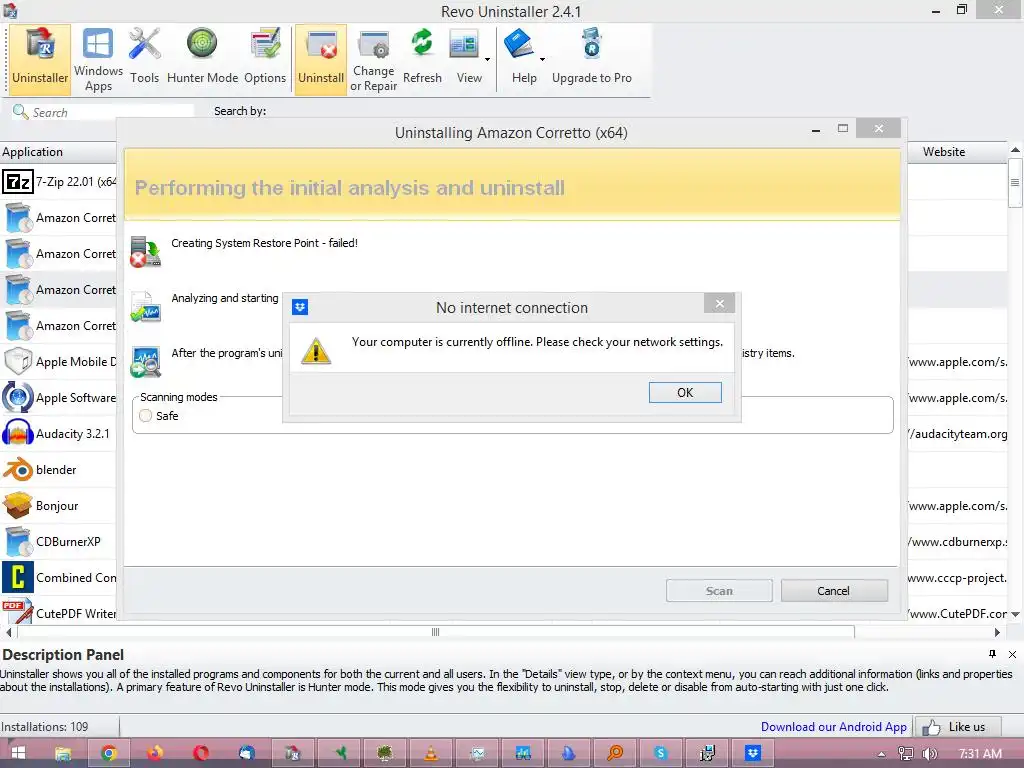This screenshot has height=768, width=1024.
Task: Maximize the Uninstalling Amazon Corretto window
Action: click(x=843, y=128)
